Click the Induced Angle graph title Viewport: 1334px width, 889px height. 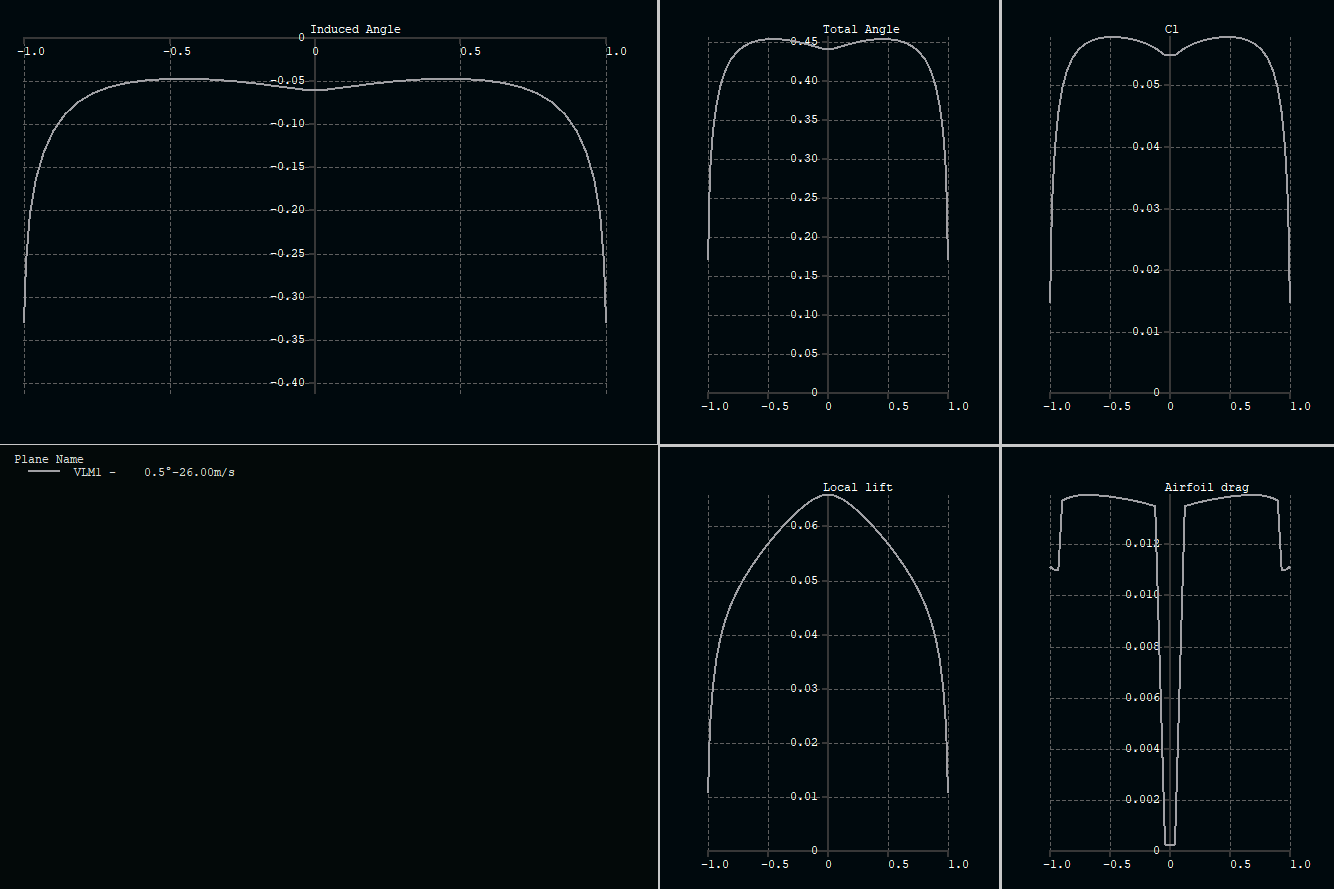(x=355, y=29)
